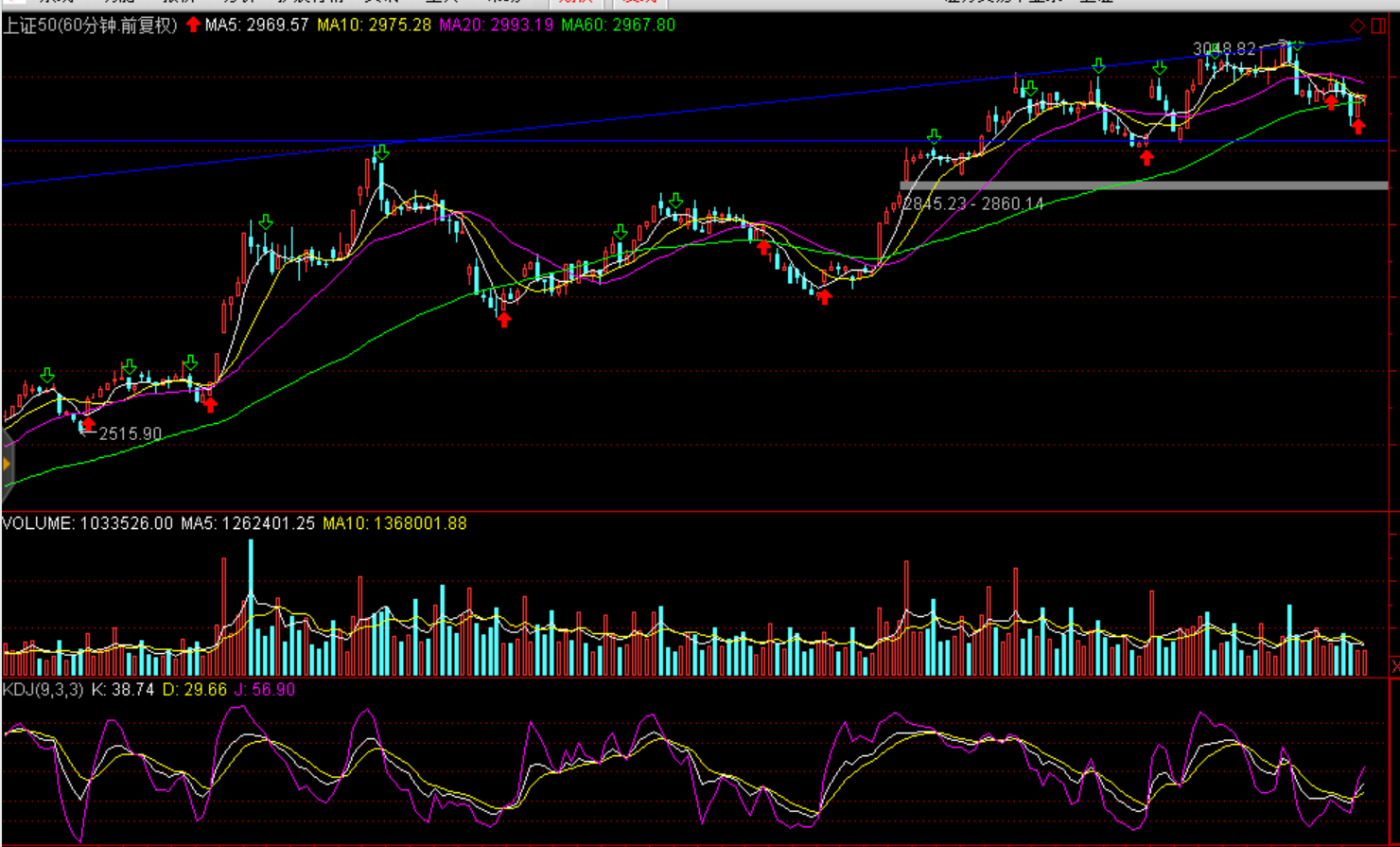The image size is (1400, 847).
Task: Click the red diamond icon at top right
Action: coord(1357,26)
